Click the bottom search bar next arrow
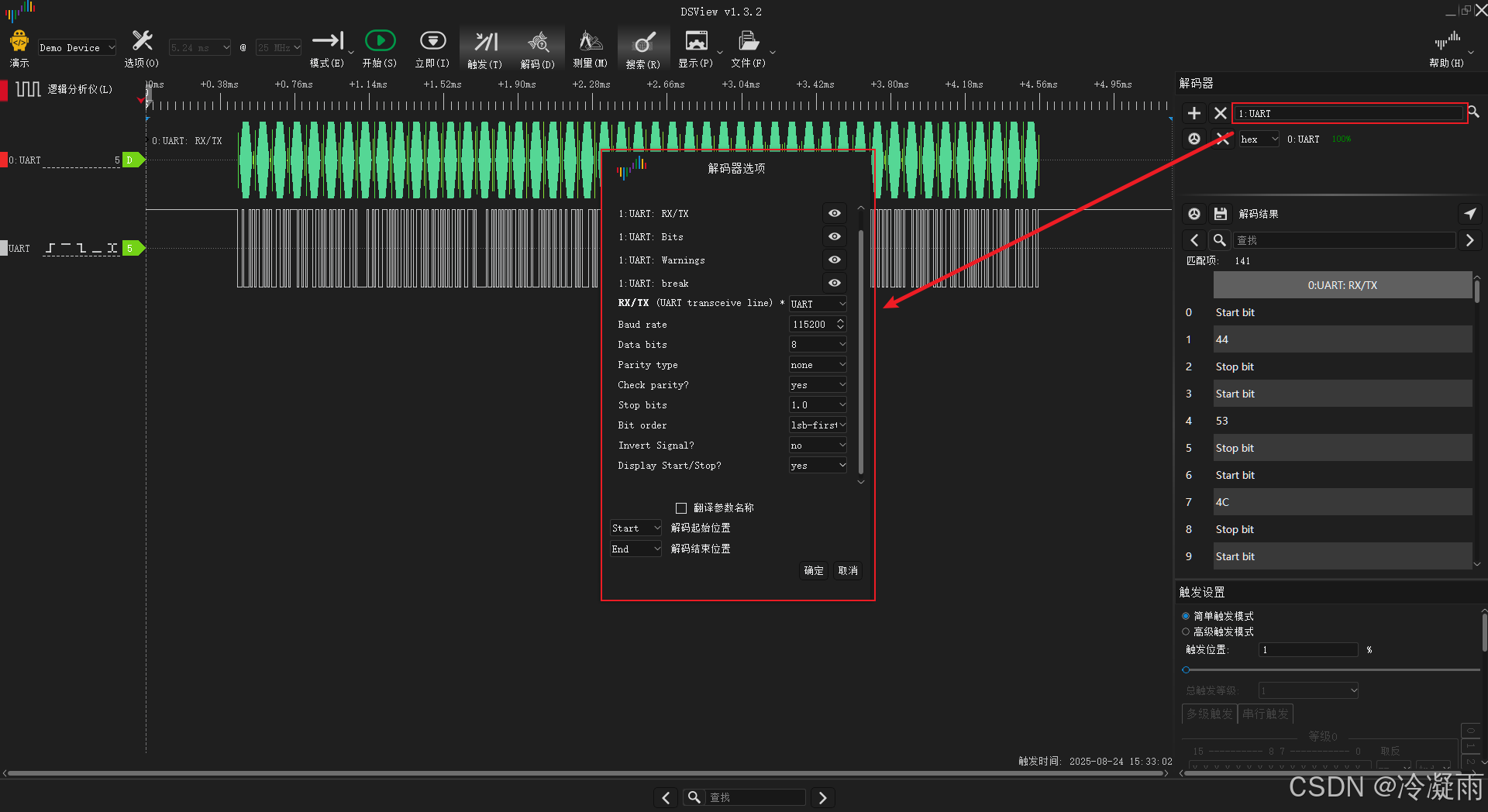1488x812 pixels. click(823, 797)
